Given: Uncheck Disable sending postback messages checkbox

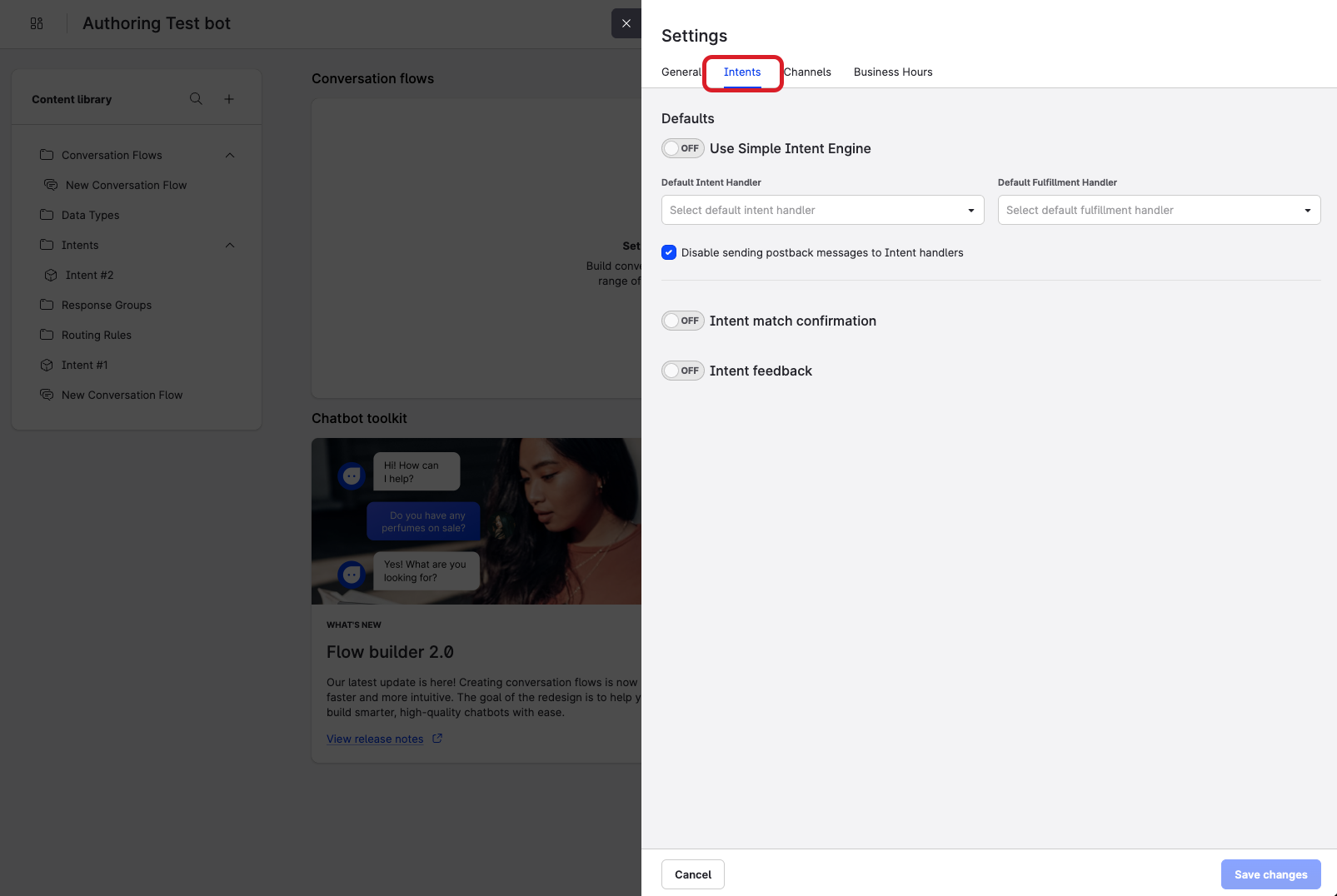Looking at the screenshot, I should pos(669,252).
